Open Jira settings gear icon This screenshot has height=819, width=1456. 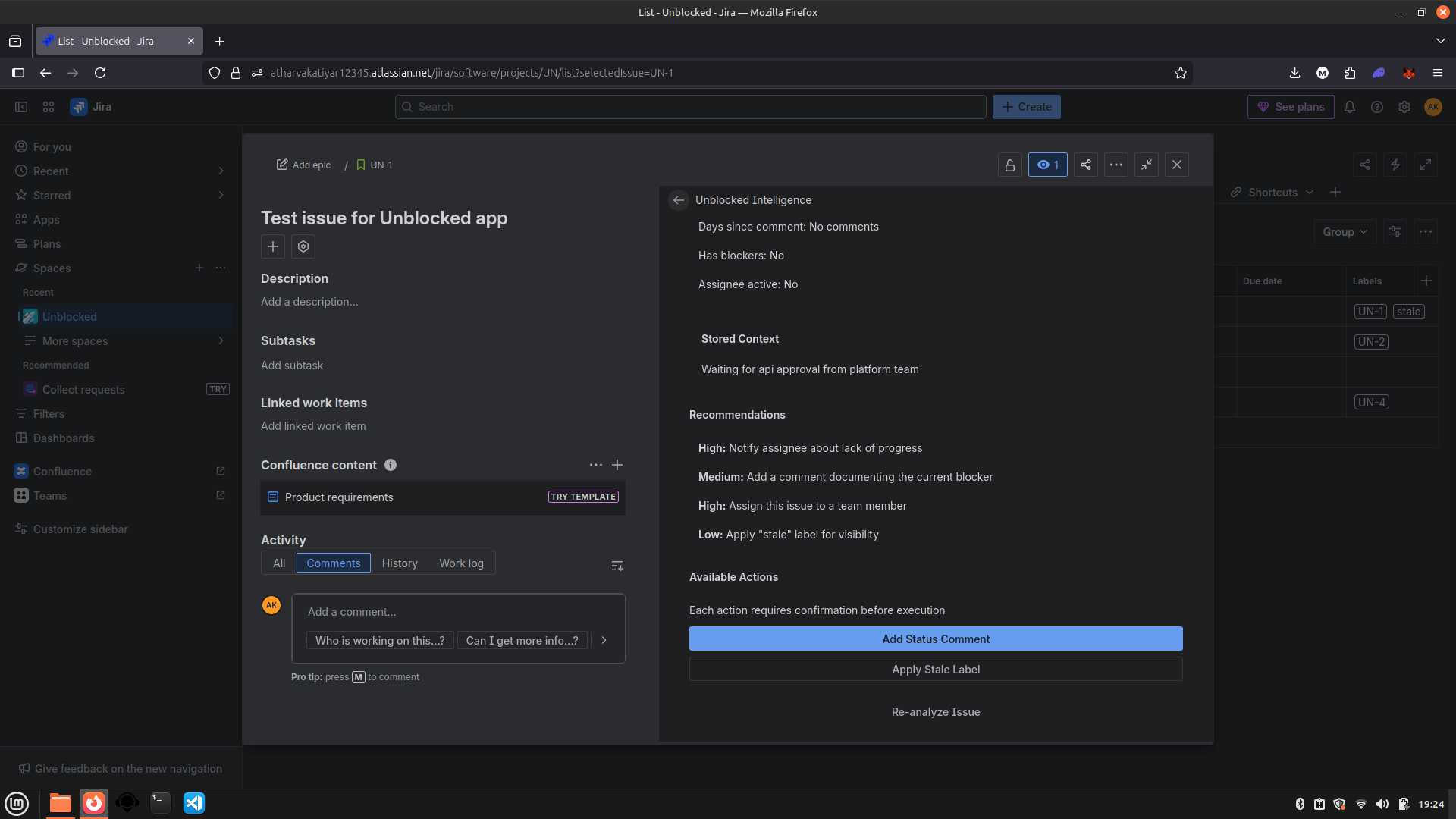coord(1404,107)
